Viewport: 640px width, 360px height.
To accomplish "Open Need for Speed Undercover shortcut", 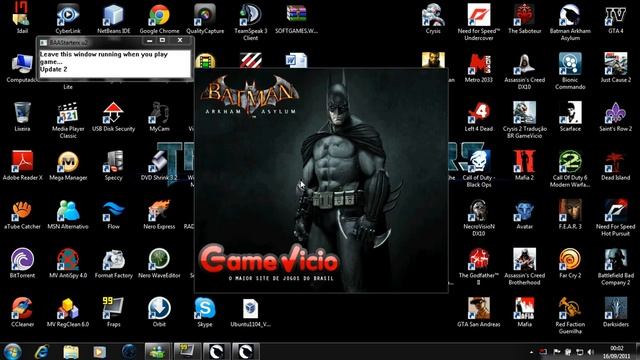I will pyautogui.click(x=479, y=16).
